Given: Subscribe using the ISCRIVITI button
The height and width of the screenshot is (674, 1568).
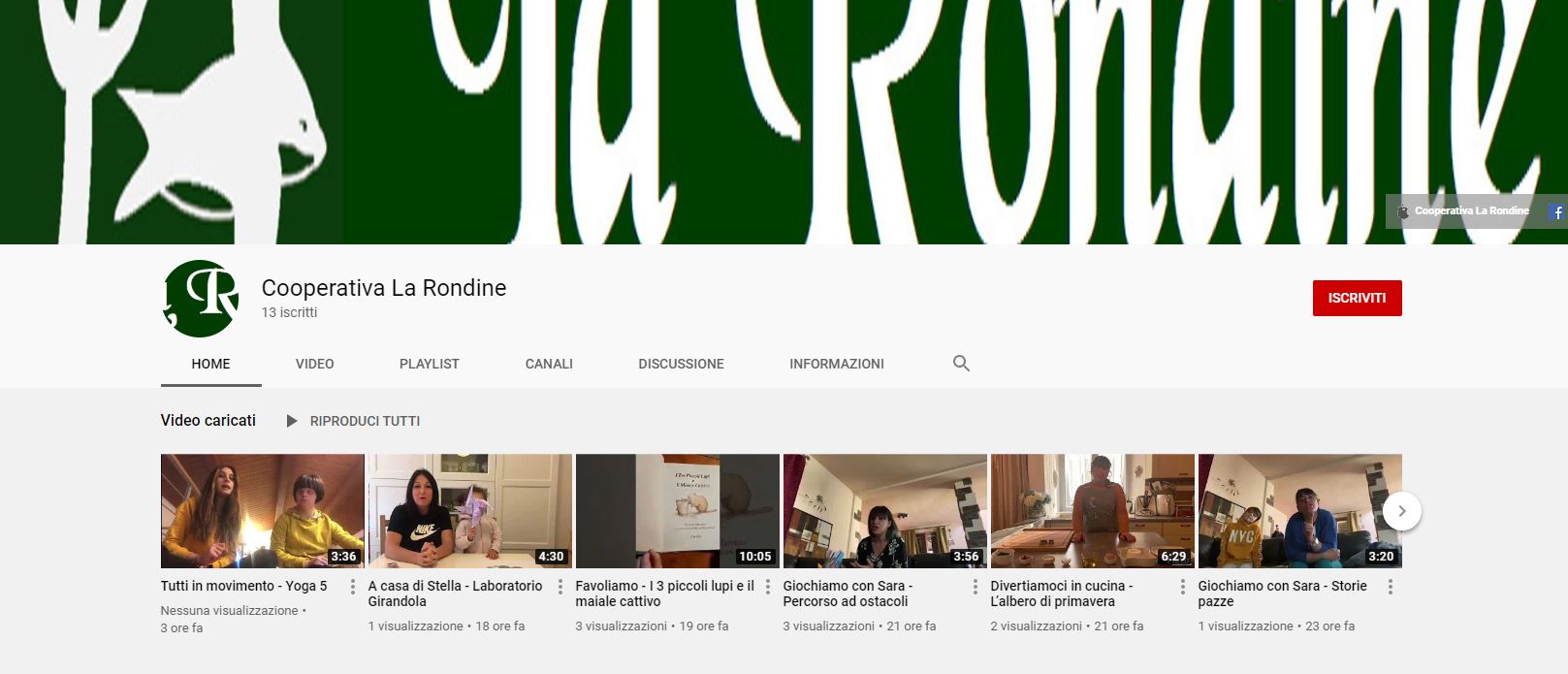Looking at the screenshot, I should point(1357,298).
